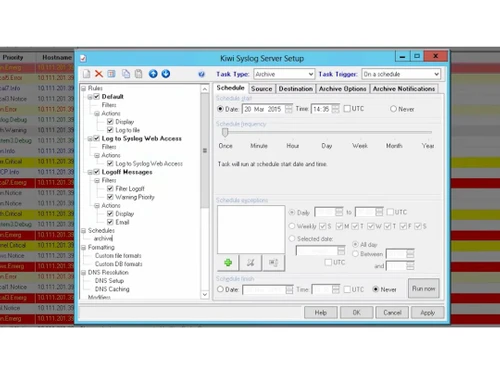The height and width of the screenshot is (375, 500).
Task: Click the schedule frequency slider handle
Action: click(x=225, y=132)
